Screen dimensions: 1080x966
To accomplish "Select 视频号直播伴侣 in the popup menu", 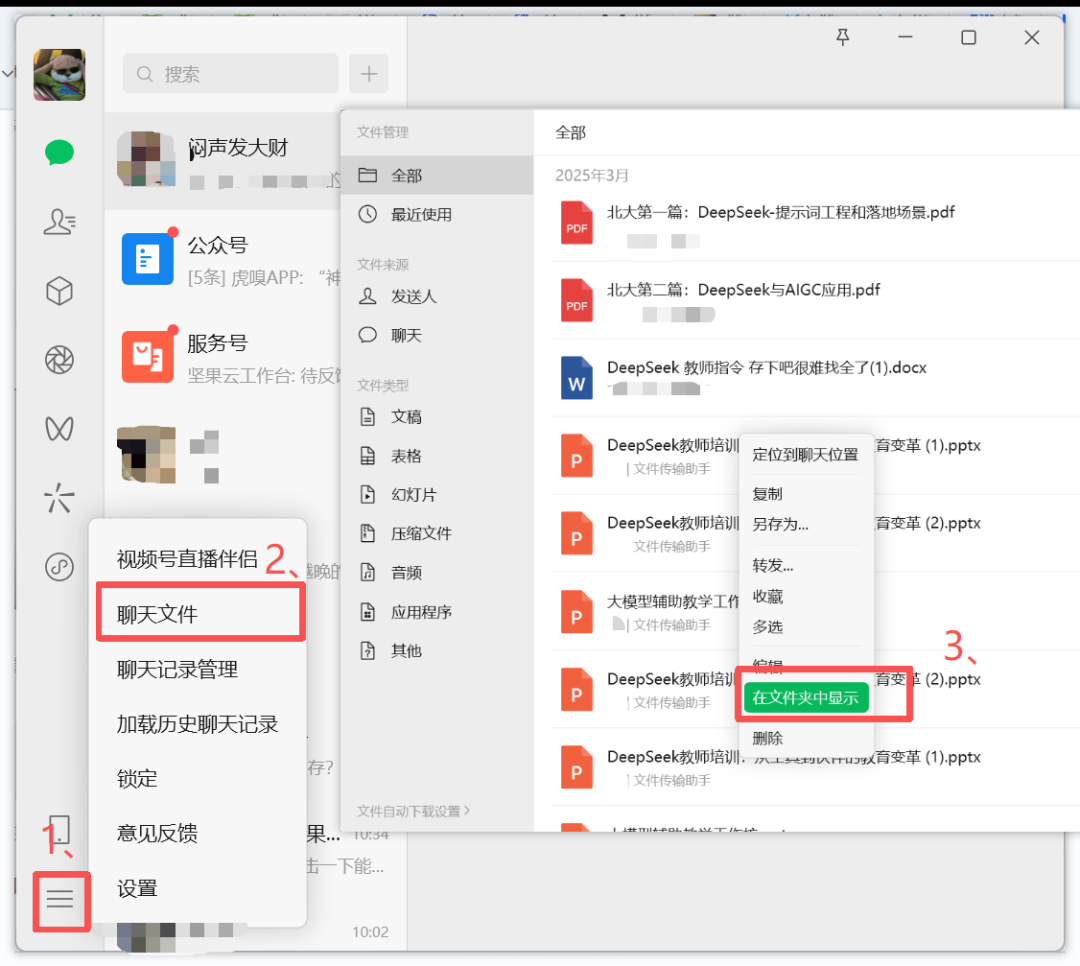I will (187, 559).
